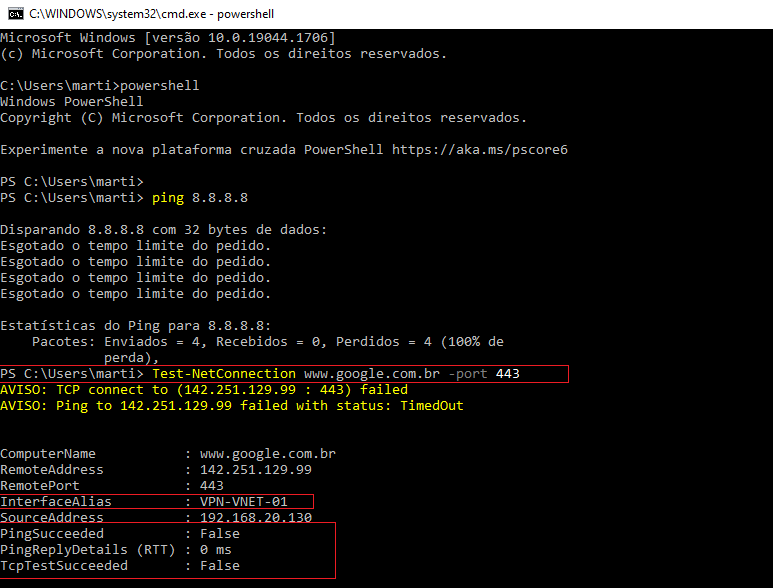773x588 pixels.
Task: Click www.google.com.br in the command line
Action: point(372,374)
